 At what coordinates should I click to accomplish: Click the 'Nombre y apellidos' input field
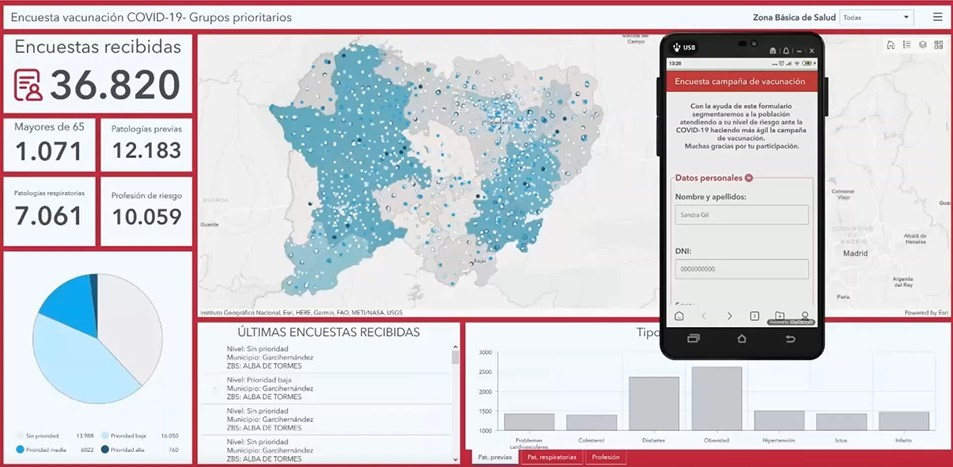(x=741, y=215)
